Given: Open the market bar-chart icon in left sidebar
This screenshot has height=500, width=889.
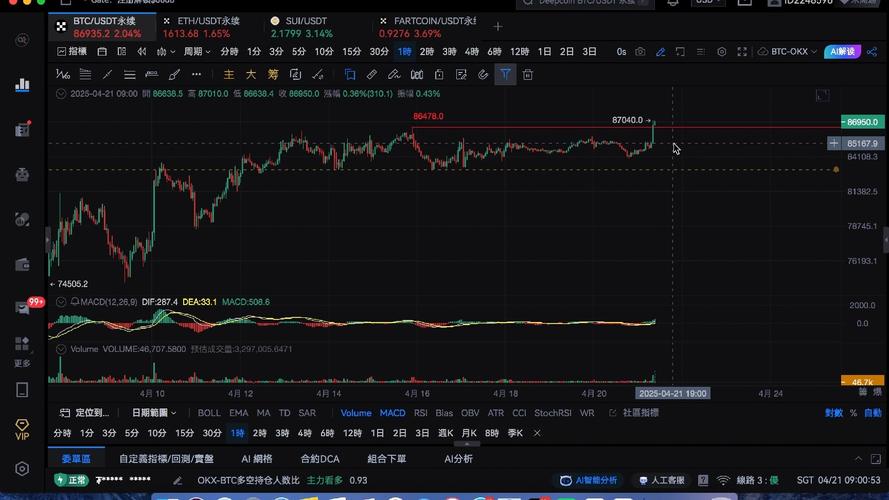Looking at the screenshot, I should (x=22, y=85).
